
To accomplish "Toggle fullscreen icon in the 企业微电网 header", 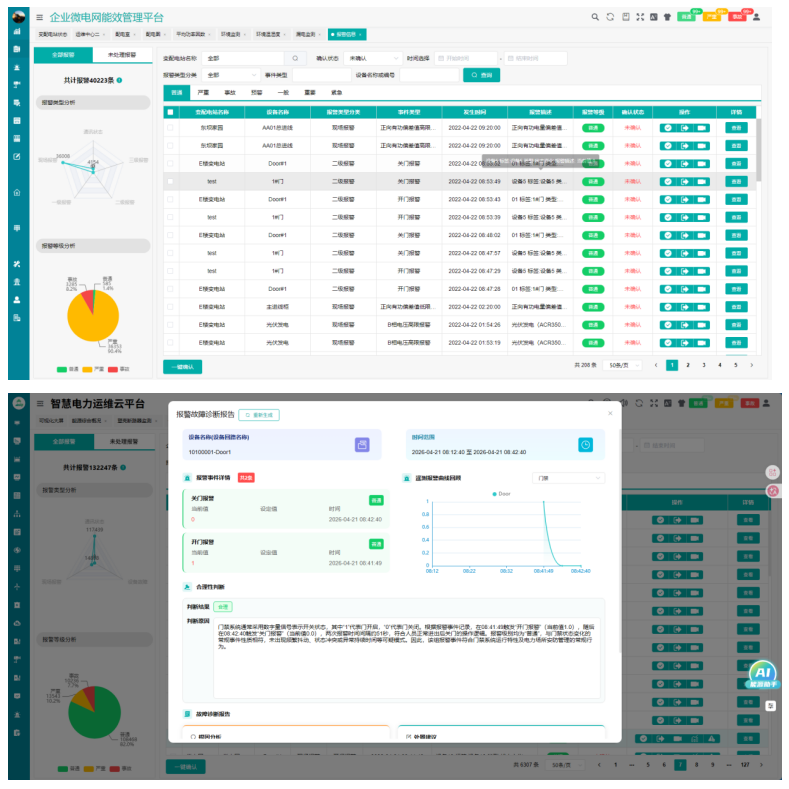I will pos(640,17).
